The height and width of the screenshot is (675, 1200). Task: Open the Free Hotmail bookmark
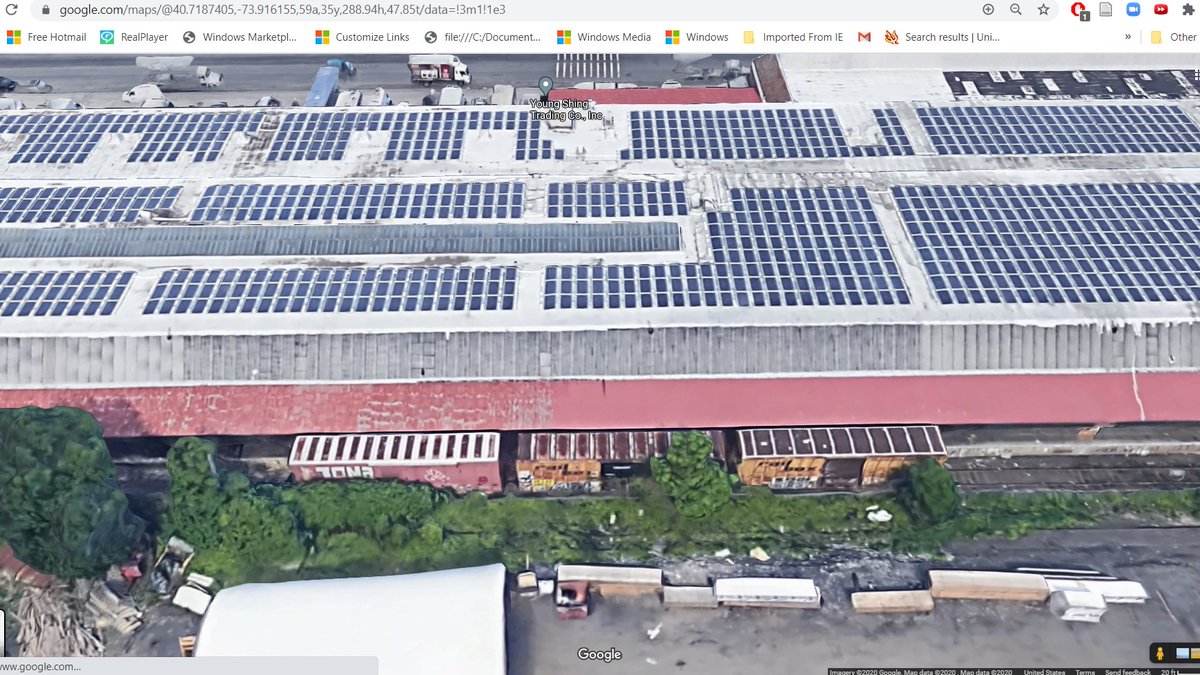click(47, 37)
